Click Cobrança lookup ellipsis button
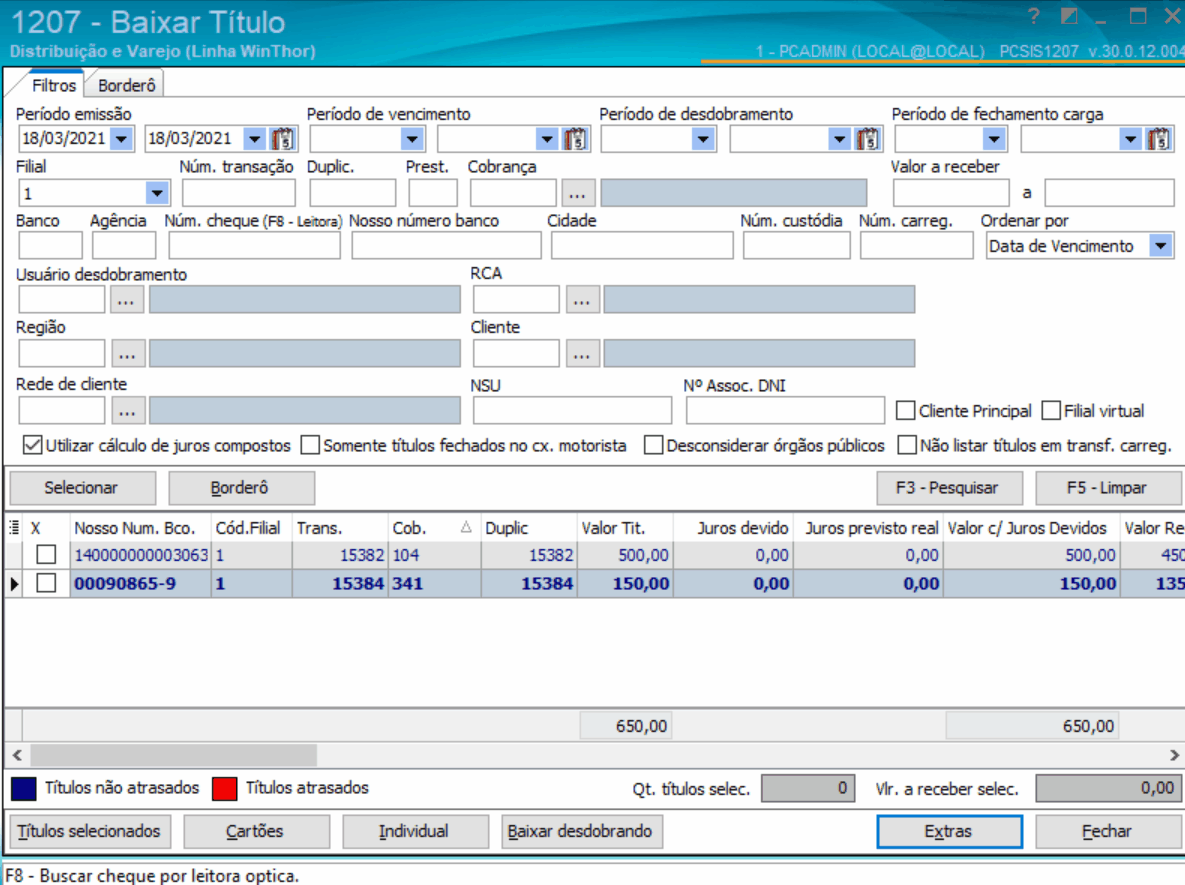Viewport: 1185px width, 885px height. coord(577,193)
